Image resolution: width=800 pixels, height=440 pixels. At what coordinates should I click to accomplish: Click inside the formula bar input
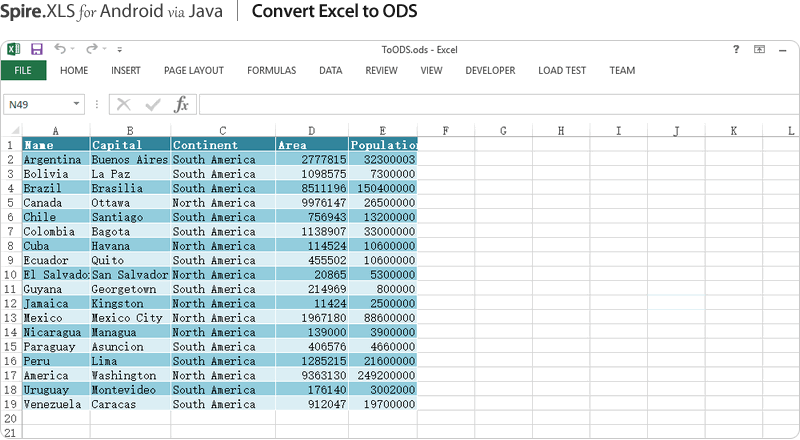point(490,104)
